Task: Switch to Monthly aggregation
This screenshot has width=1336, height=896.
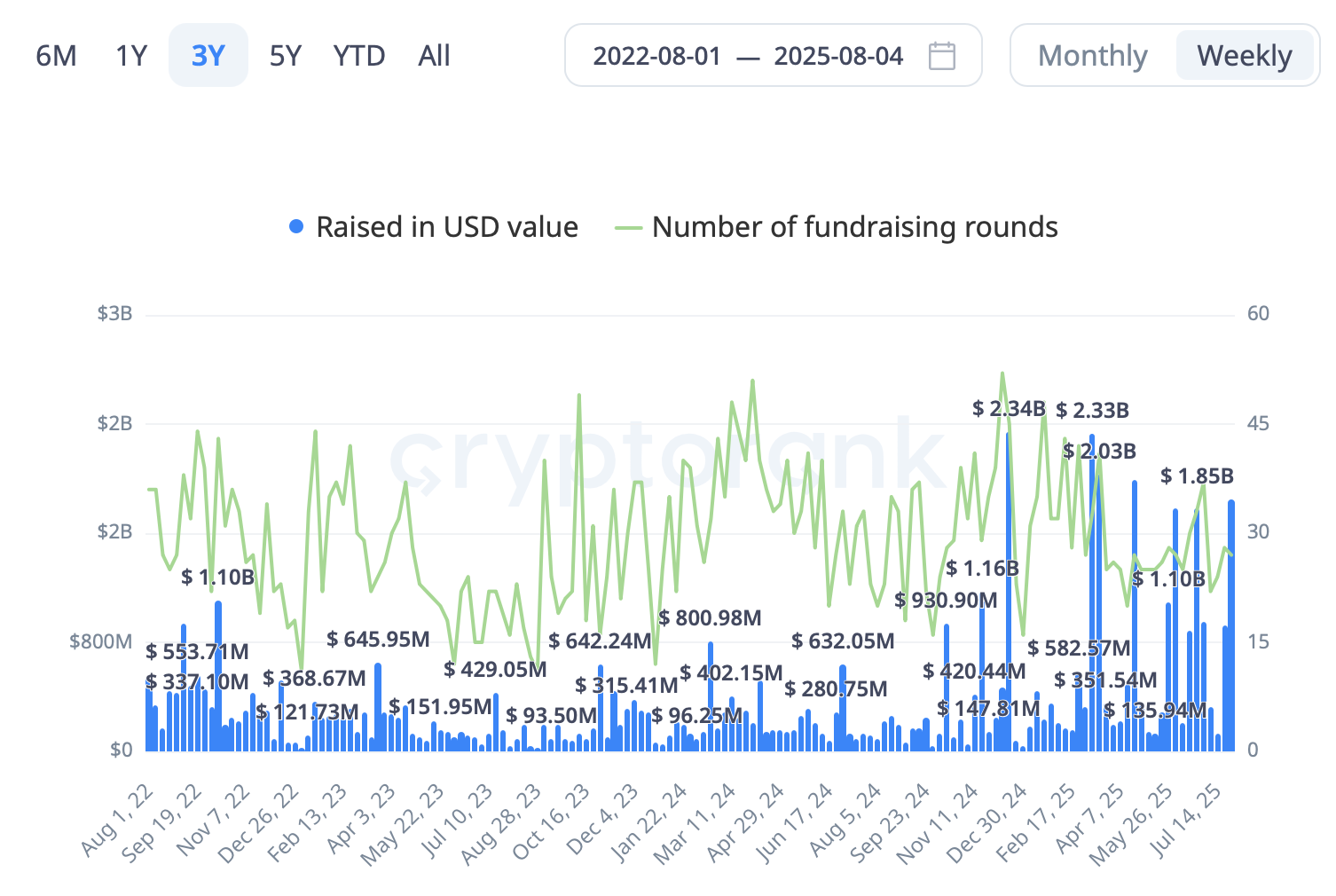Action: (x=1093, y=56)
